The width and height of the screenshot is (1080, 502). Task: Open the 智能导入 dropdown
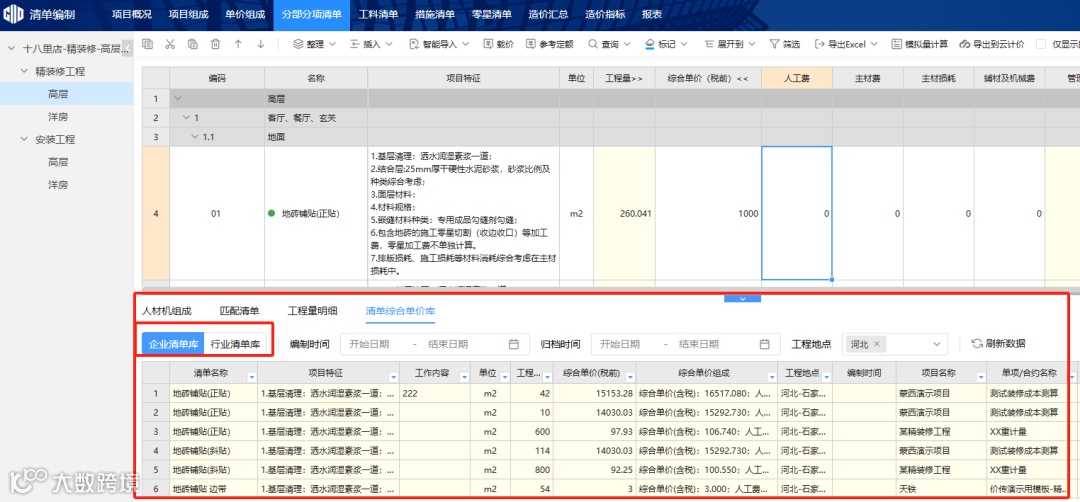(x=439, y=44)
